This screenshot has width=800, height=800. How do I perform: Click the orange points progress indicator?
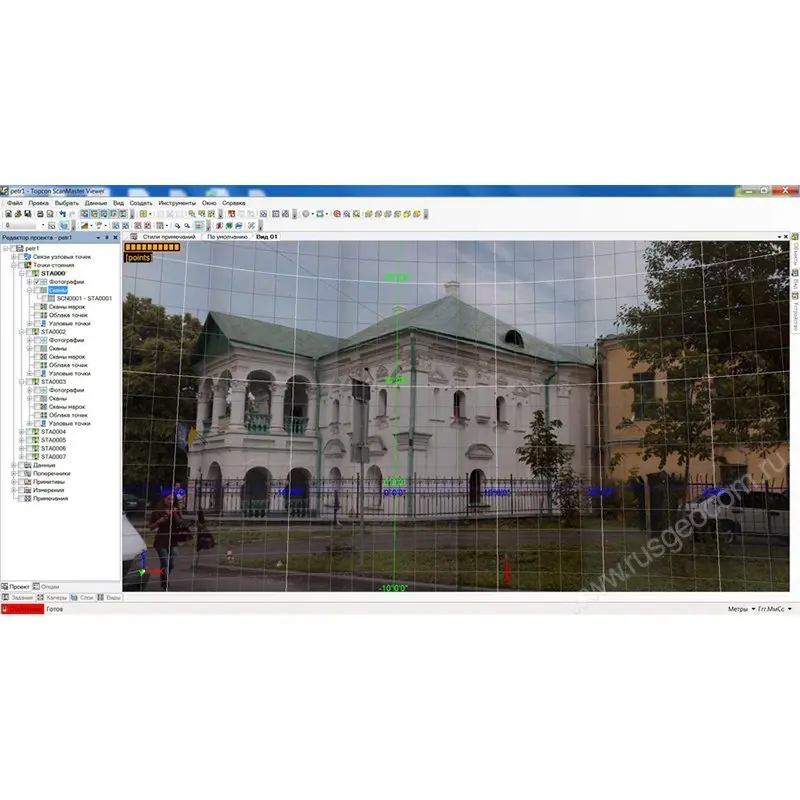(152, 247)
